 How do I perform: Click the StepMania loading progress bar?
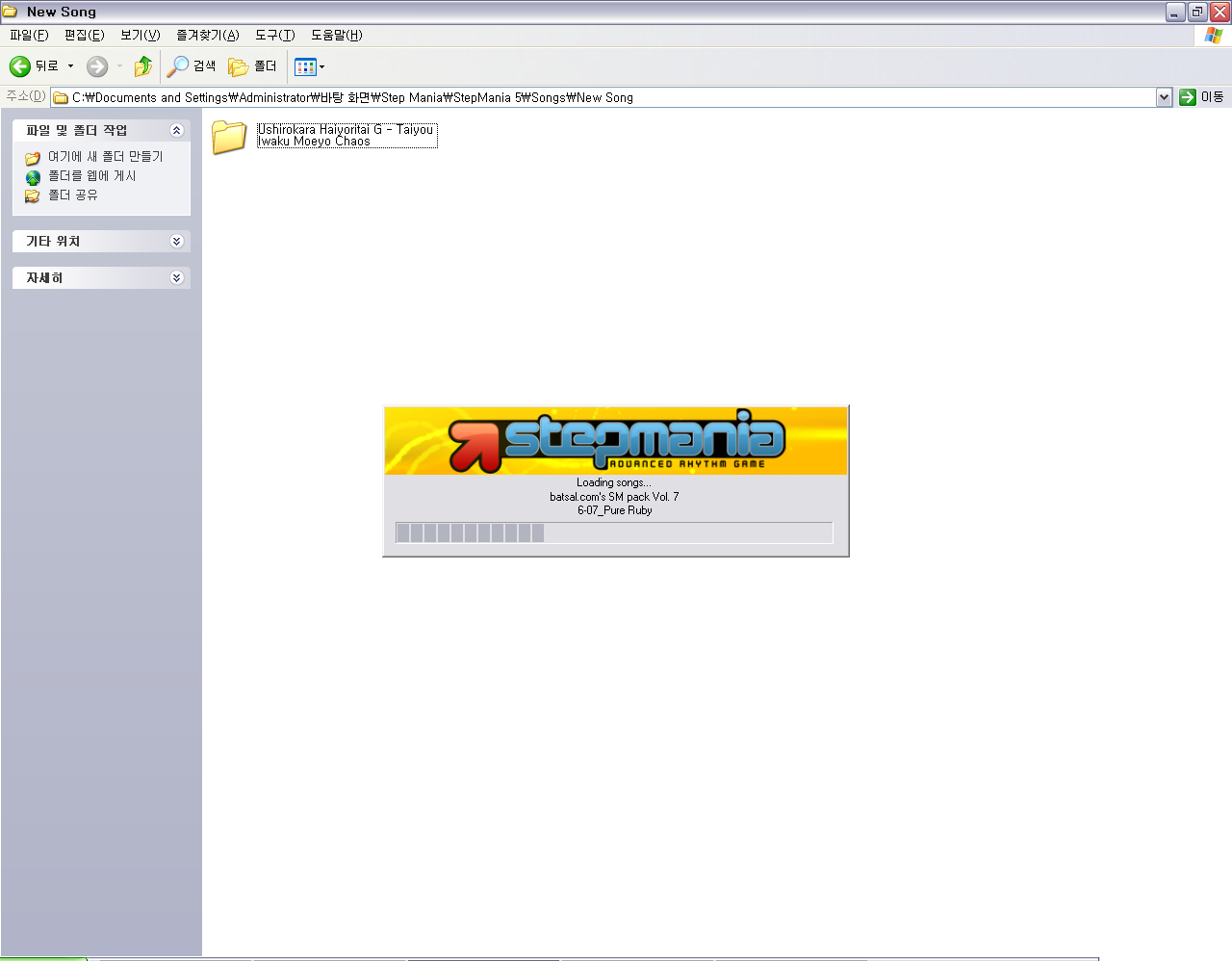coord(614,533)
